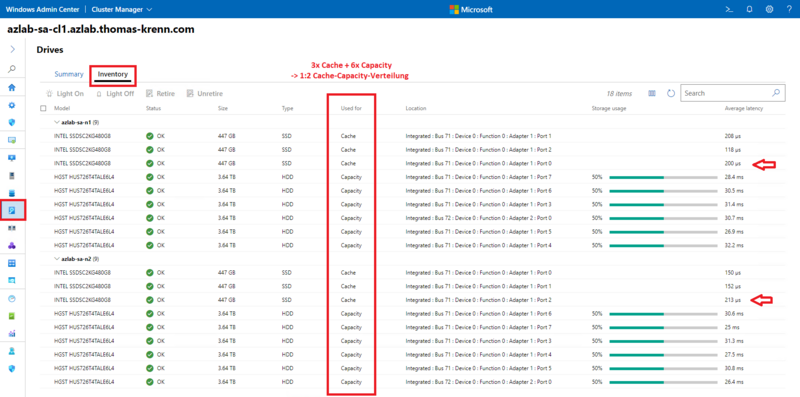Viewport: 800px width, 397px height.
Task: Click the 18 items count text
Action: (x=619, y=94)
